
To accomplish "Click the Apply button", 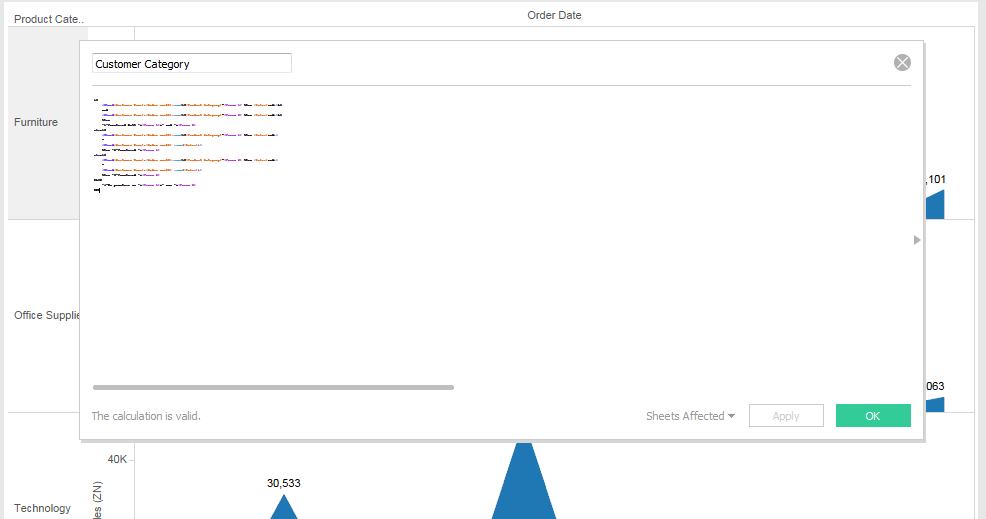I will tap(786, 416).
